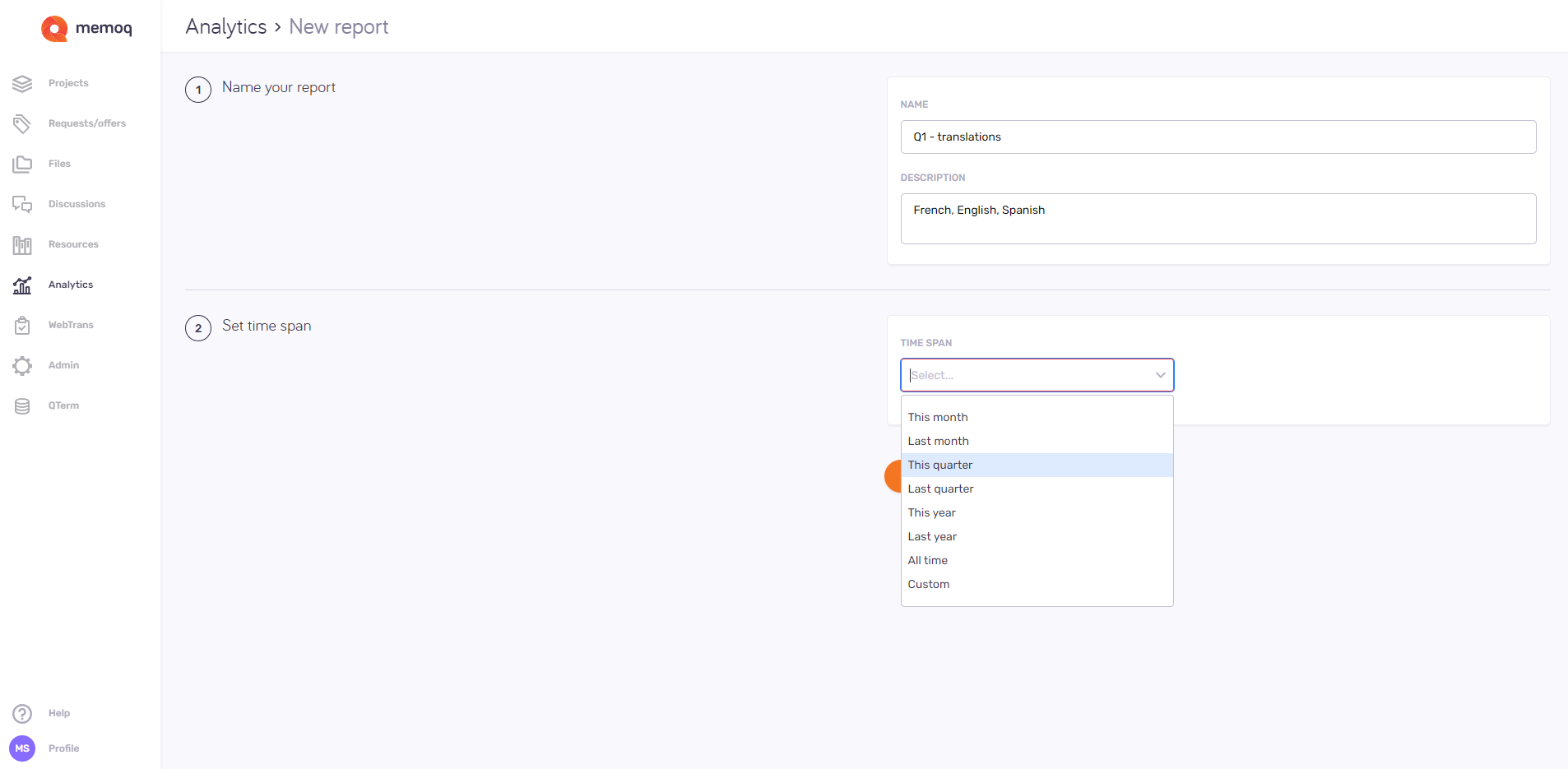This screenshot has width=1568, height=769.
Task: Click into the report Name field
Action: click(1218, 137)
